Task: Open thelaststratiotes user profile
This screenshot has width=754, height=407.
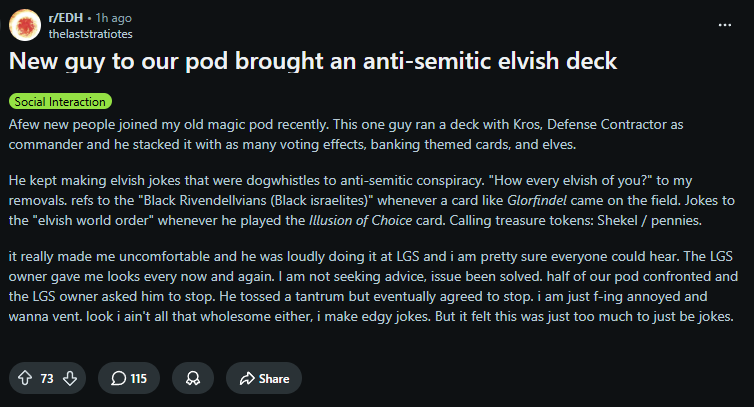Action: (90, 34)
